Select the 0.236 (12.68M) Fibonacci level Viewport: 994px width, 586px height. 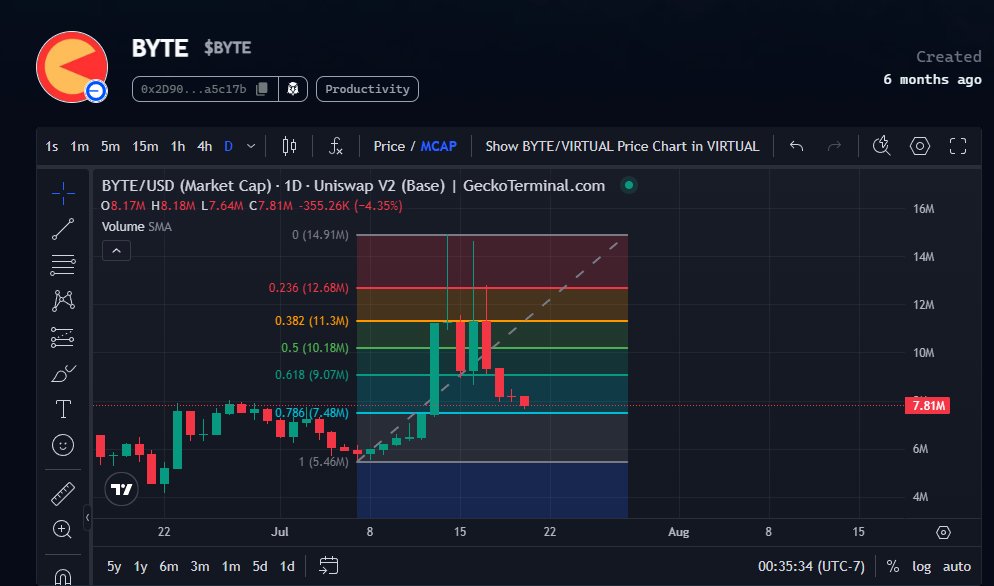(x=308, y=288)
